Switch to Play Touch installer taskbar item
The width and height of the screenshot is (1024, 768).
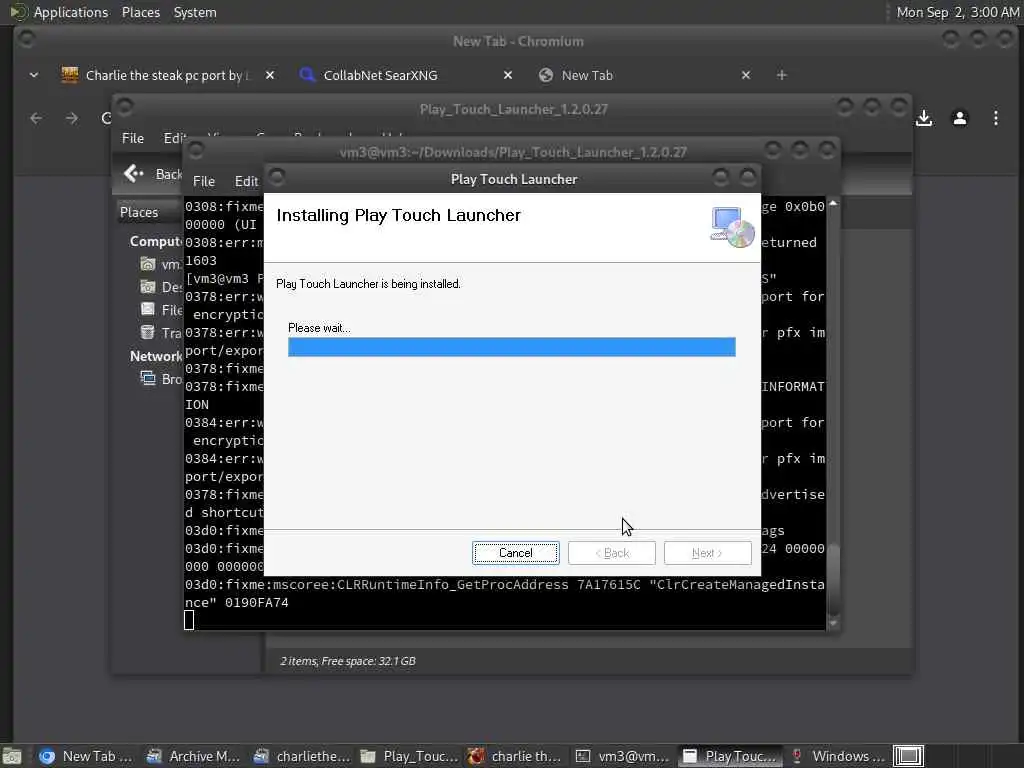pos(729,756)
